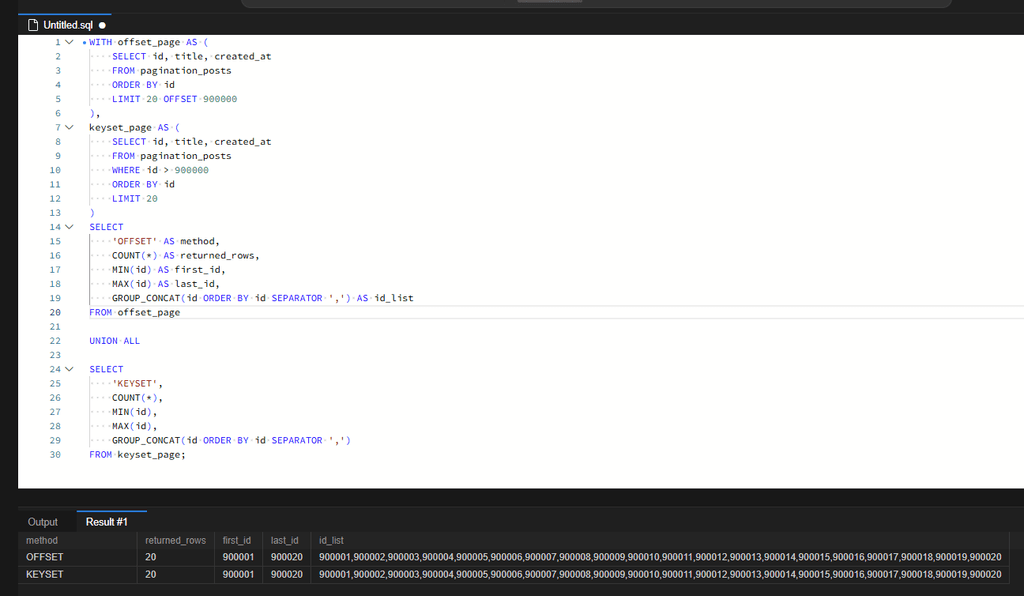Collapse the SELECT block at line 14
The width and height of the screenshot is (1024, 596).
[x=69, y=227]
